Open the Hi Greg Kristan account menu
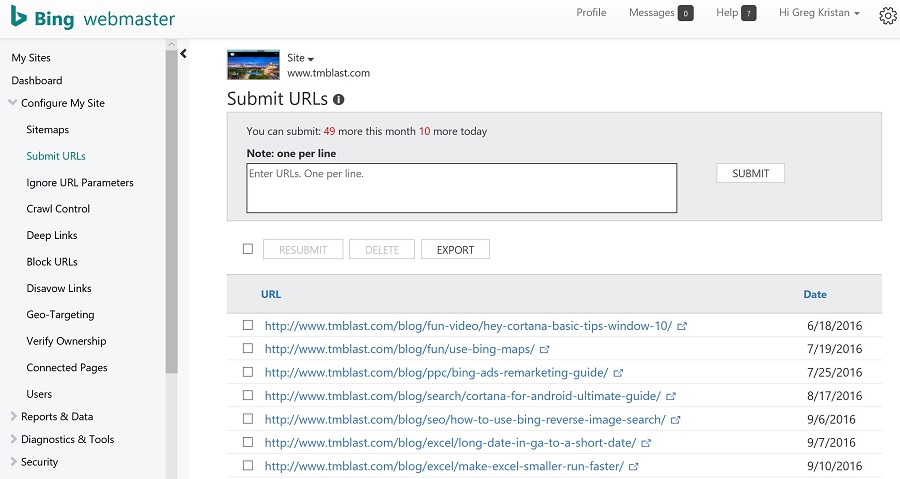900x479 pixels. point(819,13)
